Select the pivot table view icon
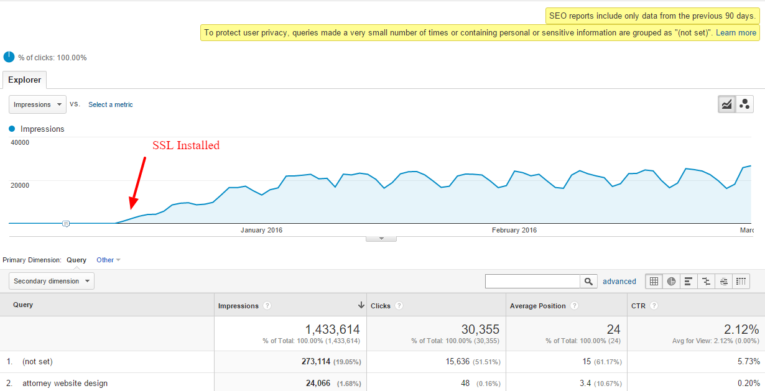 coord(741,281)
